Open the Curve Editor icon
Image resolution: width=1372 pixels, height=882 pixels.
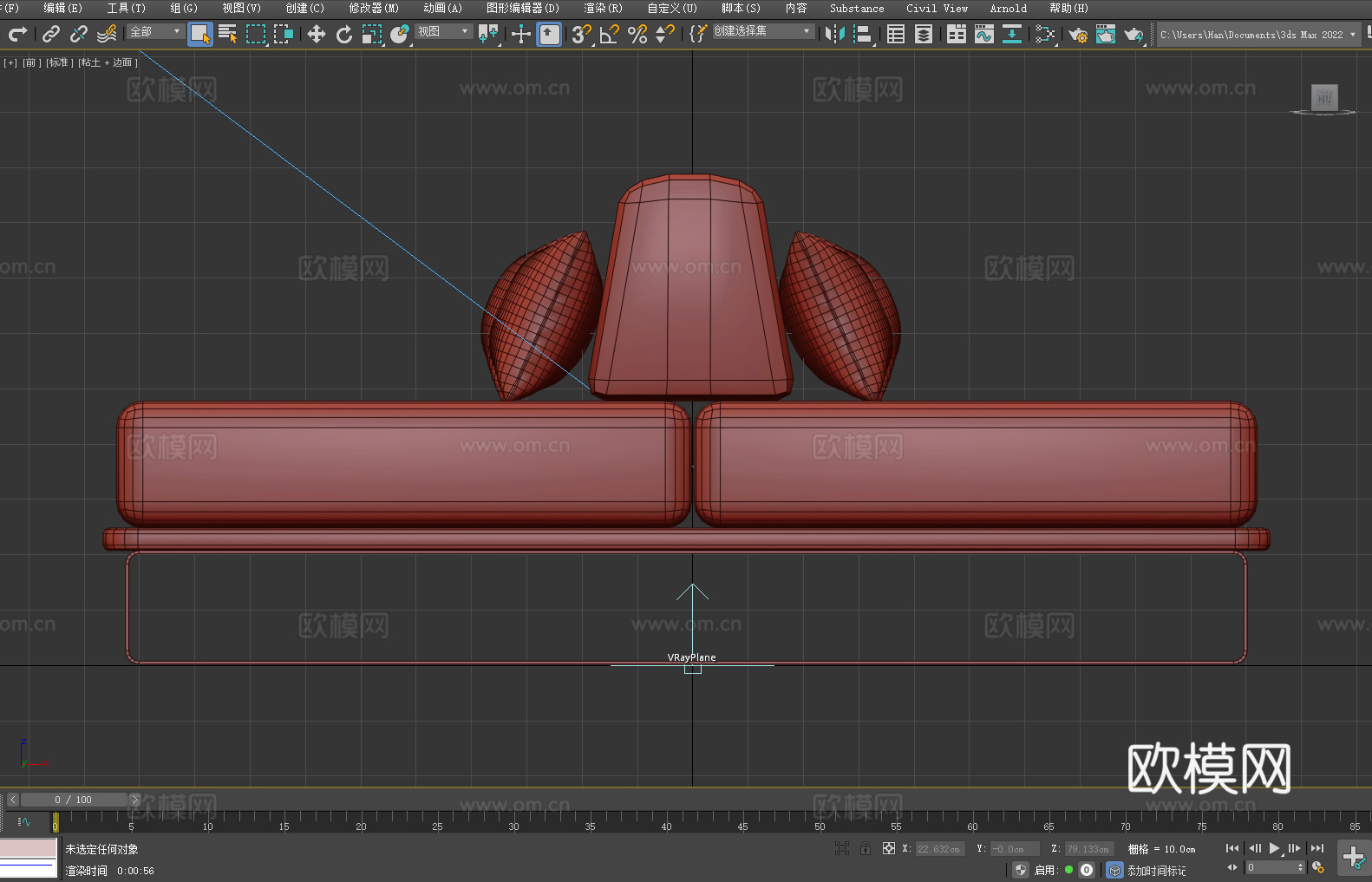[x=983, y=35]
